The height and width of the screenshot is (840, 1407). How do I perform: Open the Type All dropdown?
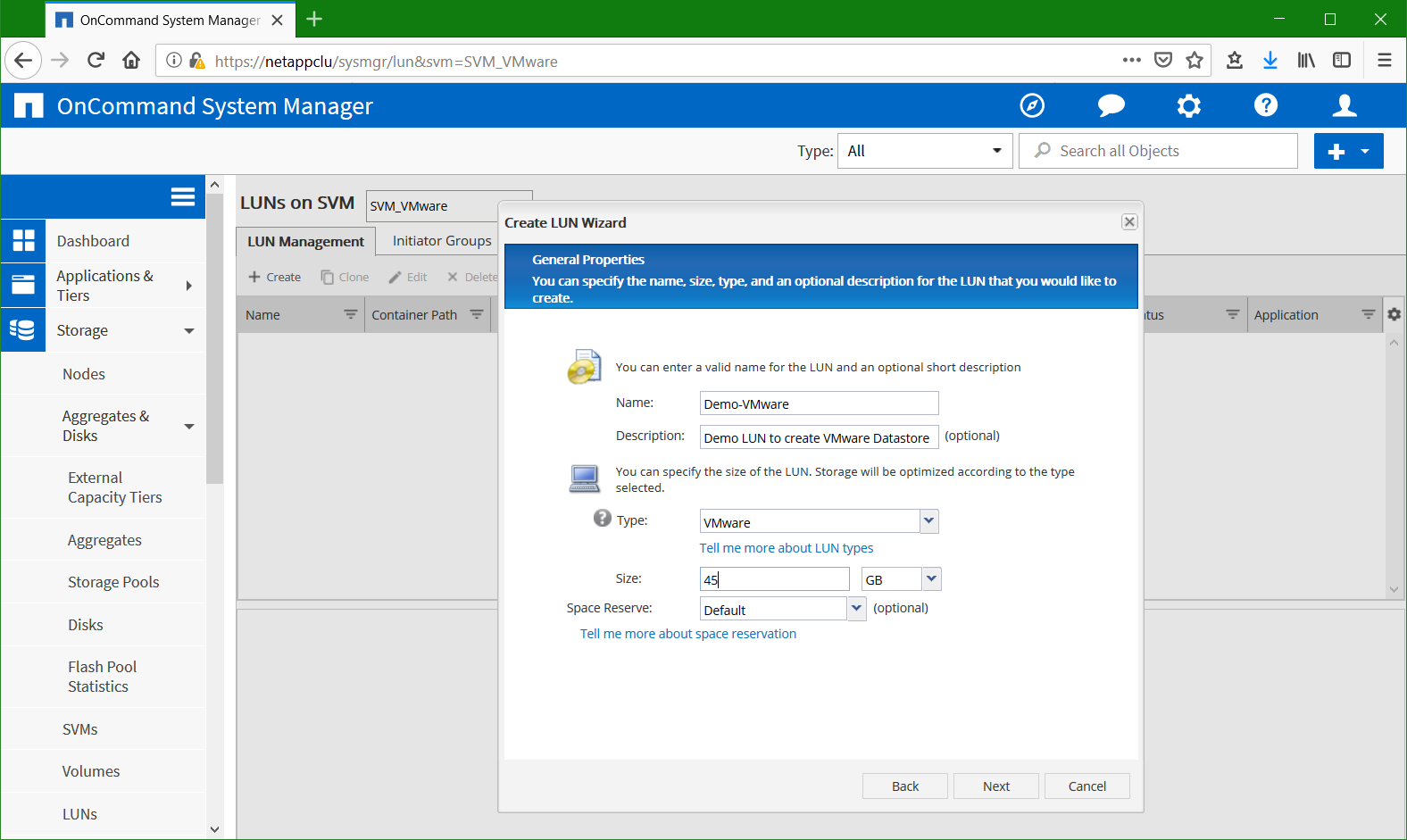(925, 151)
